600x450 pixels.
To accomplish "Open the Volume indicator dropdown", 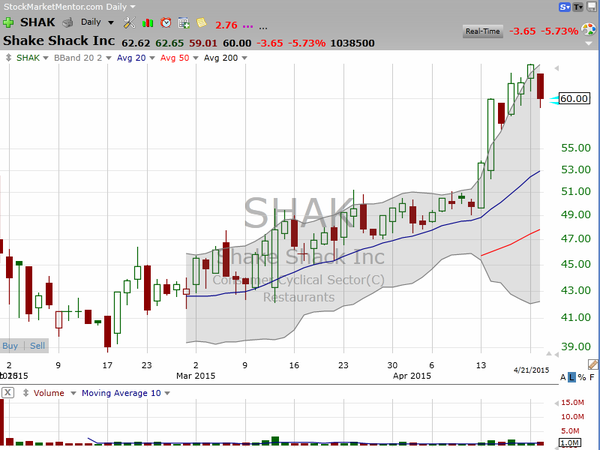I will 73,393.
